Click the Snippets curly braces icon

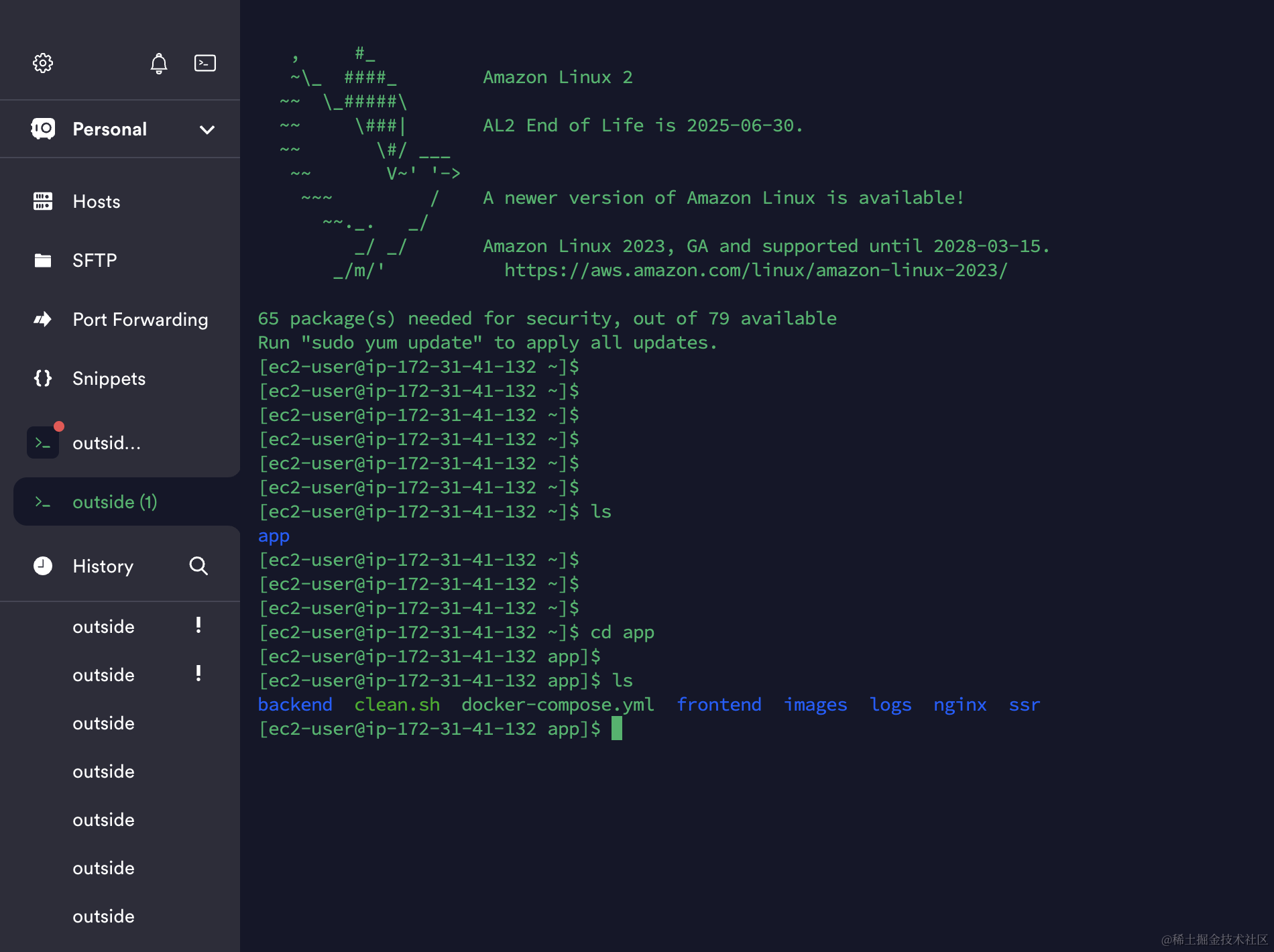(43, 379)
